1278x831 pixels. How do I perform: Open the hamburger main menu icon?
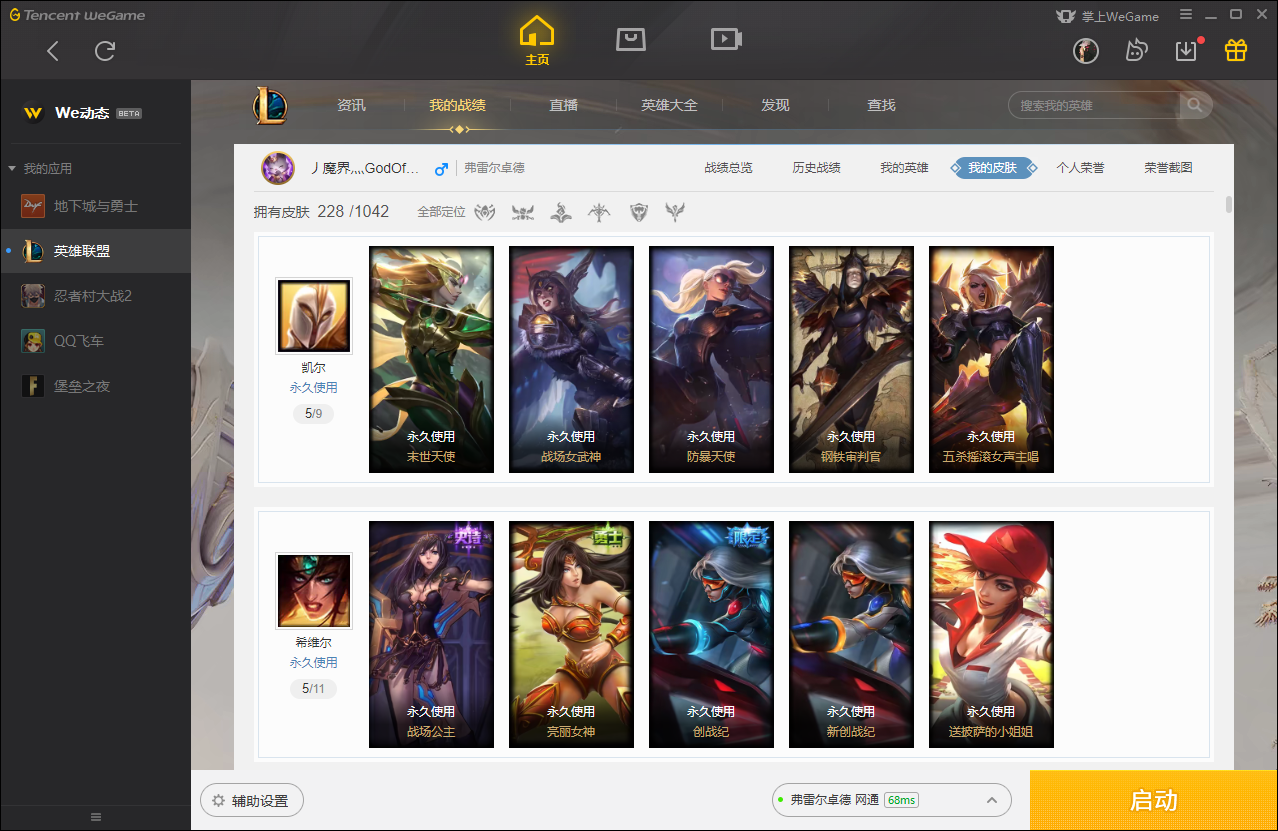click(x=1185, y=15)
